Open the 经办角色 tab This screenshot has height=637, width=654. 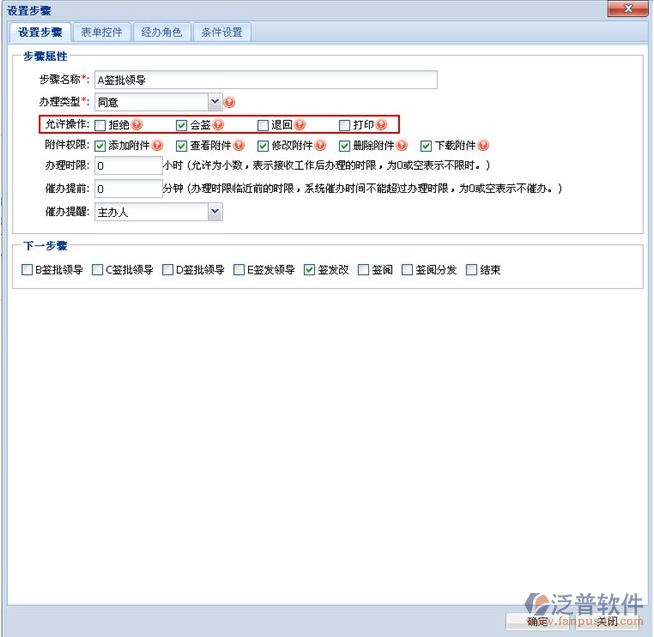161,32
